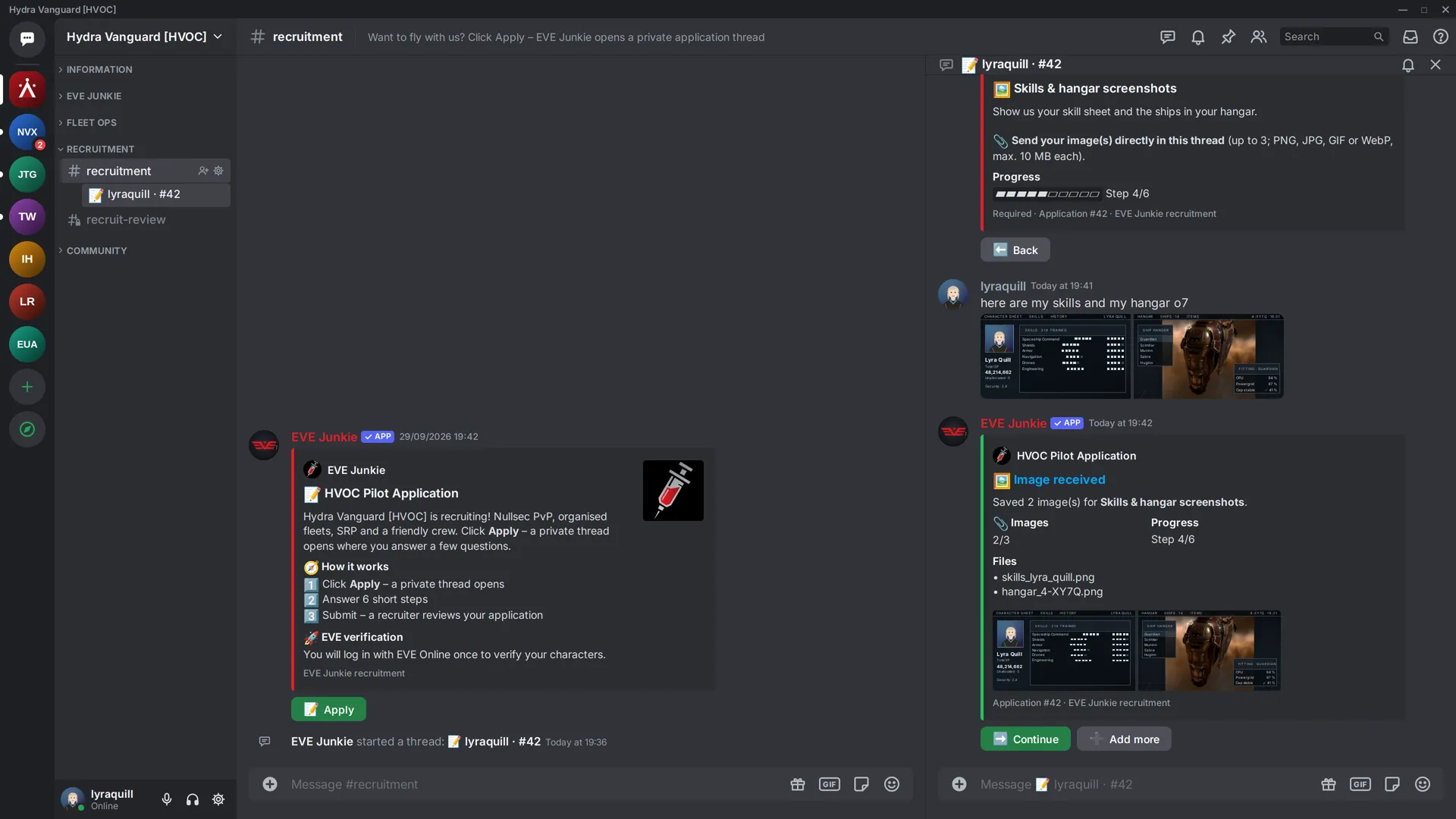
Task: Open EVE Junkie embed hangar image thumbnail
Action: (1209, 651)
